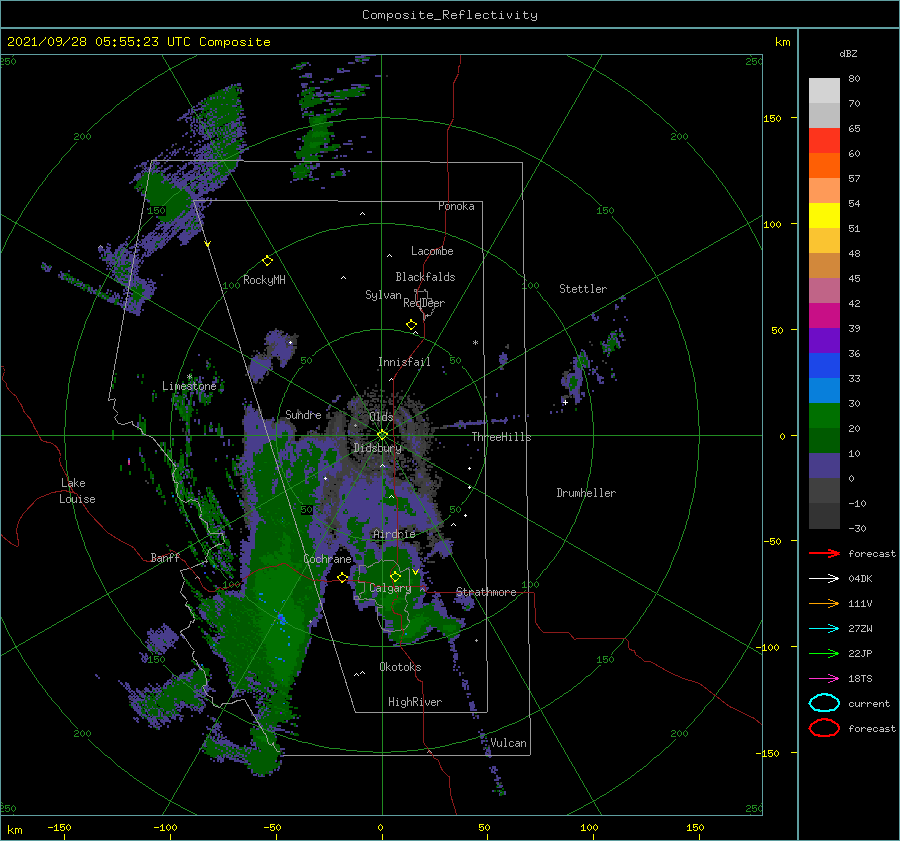Click the Limestone label
The height and width of the screenshot is (841, 900).
coord(189,386)
